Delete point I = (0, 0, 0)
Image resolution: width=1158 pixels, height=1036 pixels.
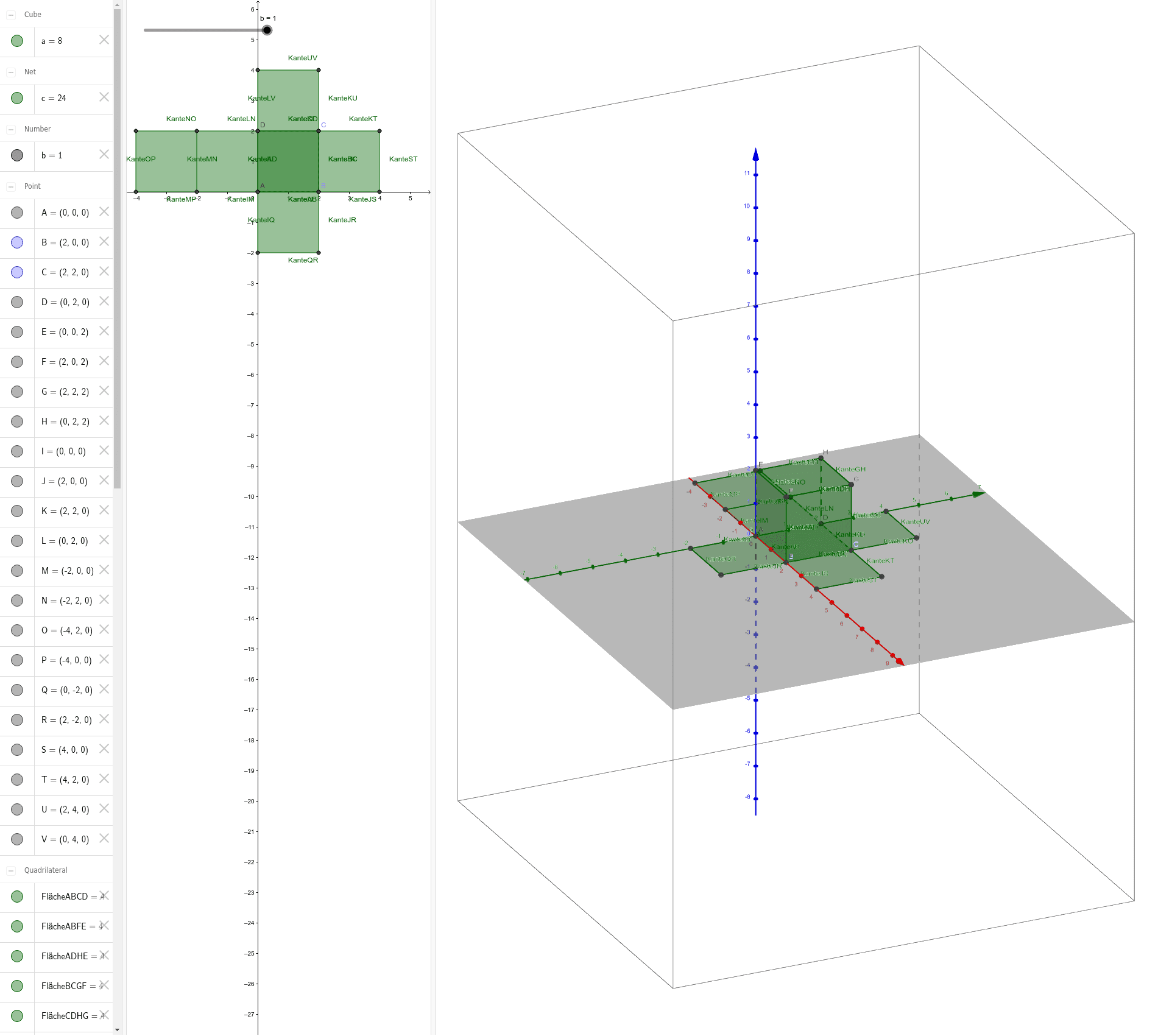click(x=104, y=450)
